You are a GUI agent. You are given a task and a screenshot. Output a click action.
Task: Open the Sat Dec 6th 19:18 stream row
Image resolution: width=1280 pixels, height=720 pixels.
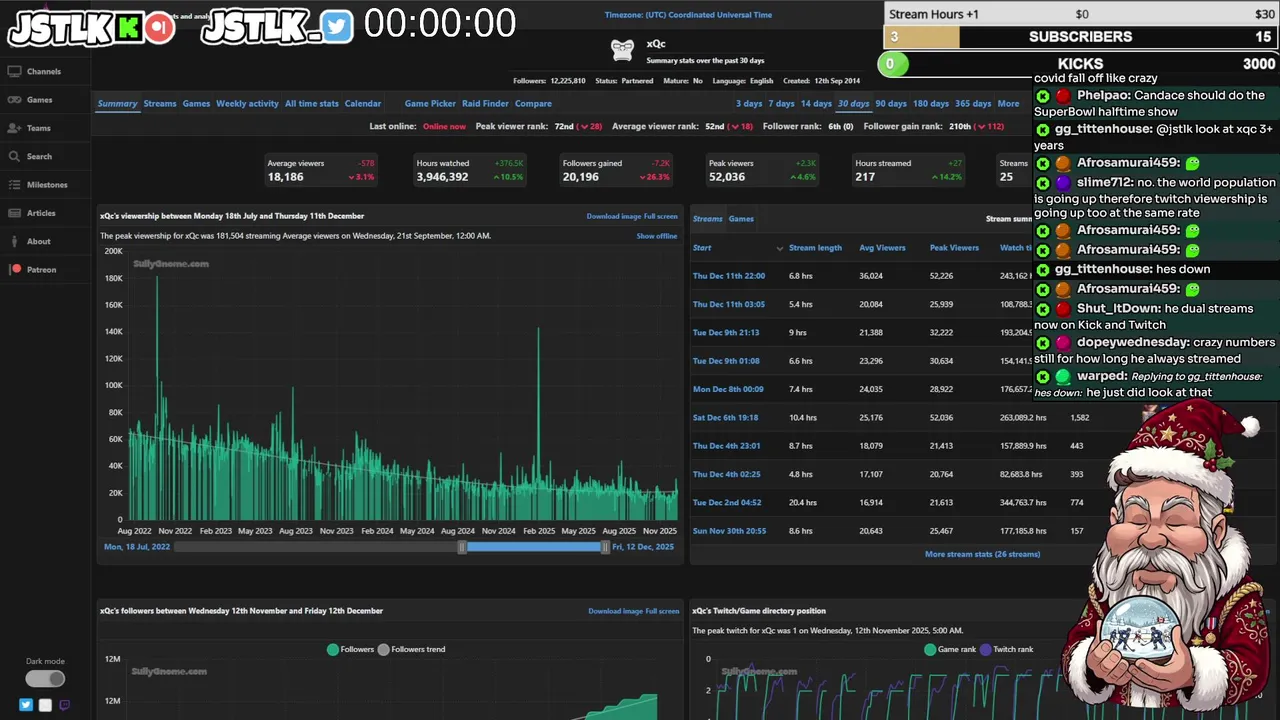pyautogui.click(x=725, y=418)
